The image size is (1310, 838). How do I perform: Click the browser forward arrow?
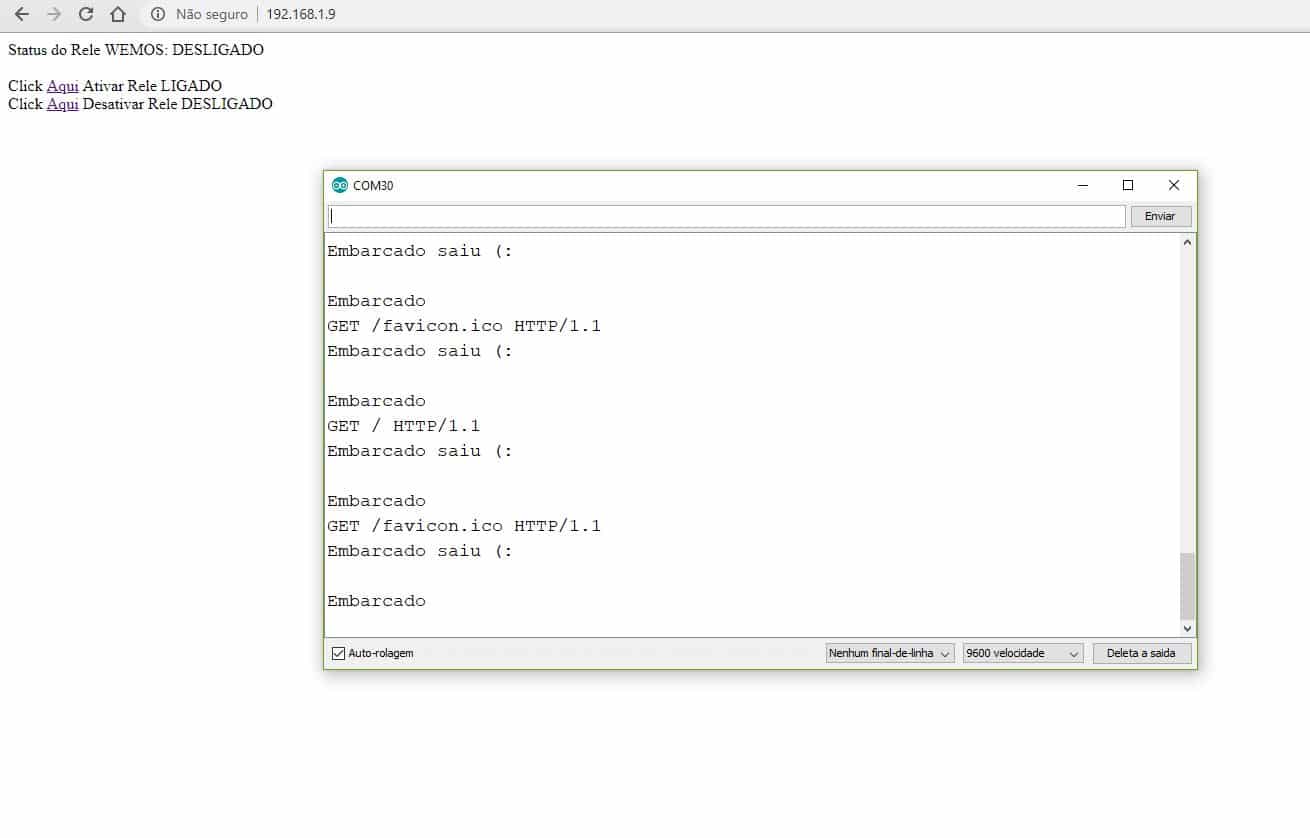[54, 14]
